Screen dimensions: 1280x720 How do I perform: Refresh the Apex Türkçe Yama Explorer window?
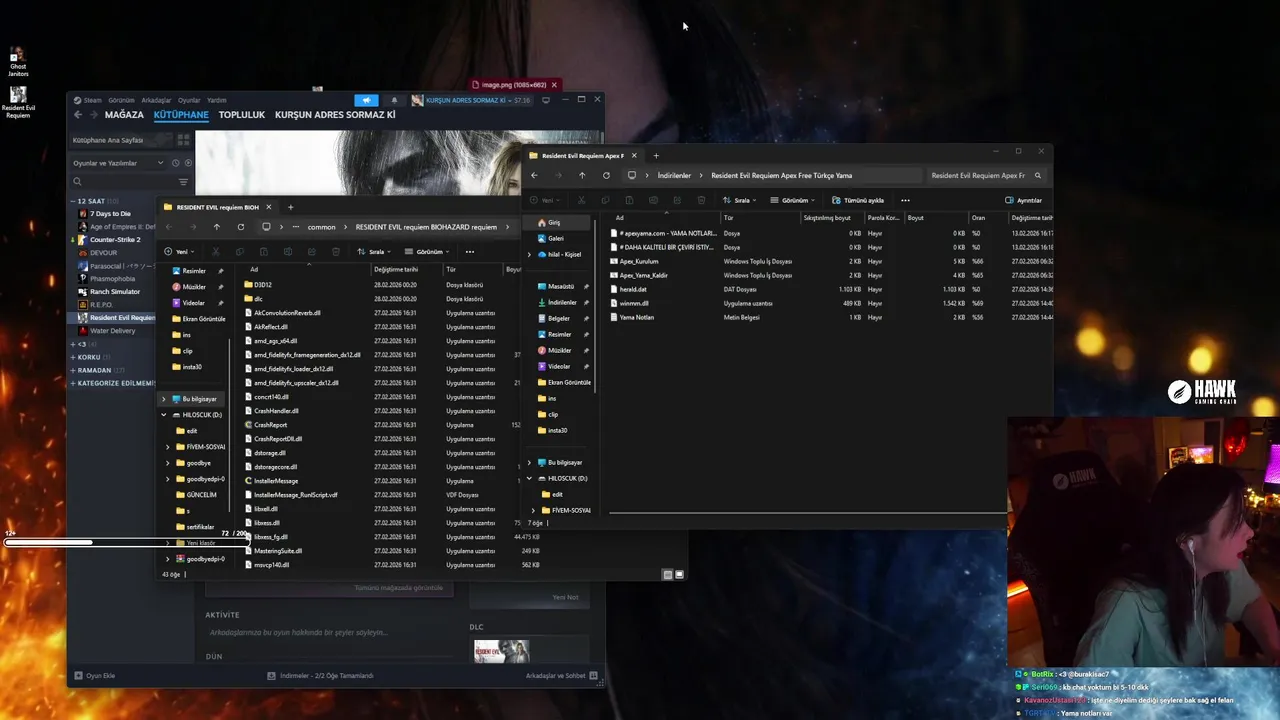pyautogui.click(x=606, y=175)
